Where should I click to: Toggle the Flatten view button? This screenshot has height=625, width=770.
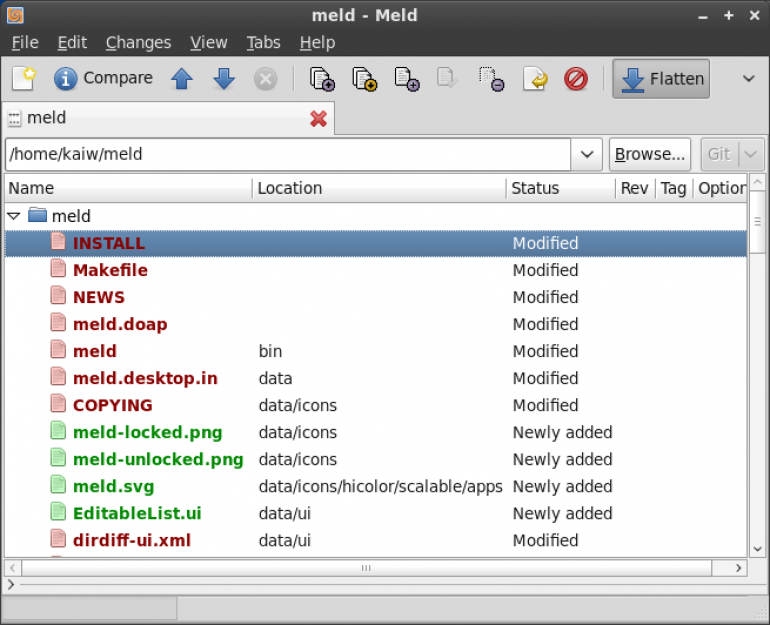(661, 79)
